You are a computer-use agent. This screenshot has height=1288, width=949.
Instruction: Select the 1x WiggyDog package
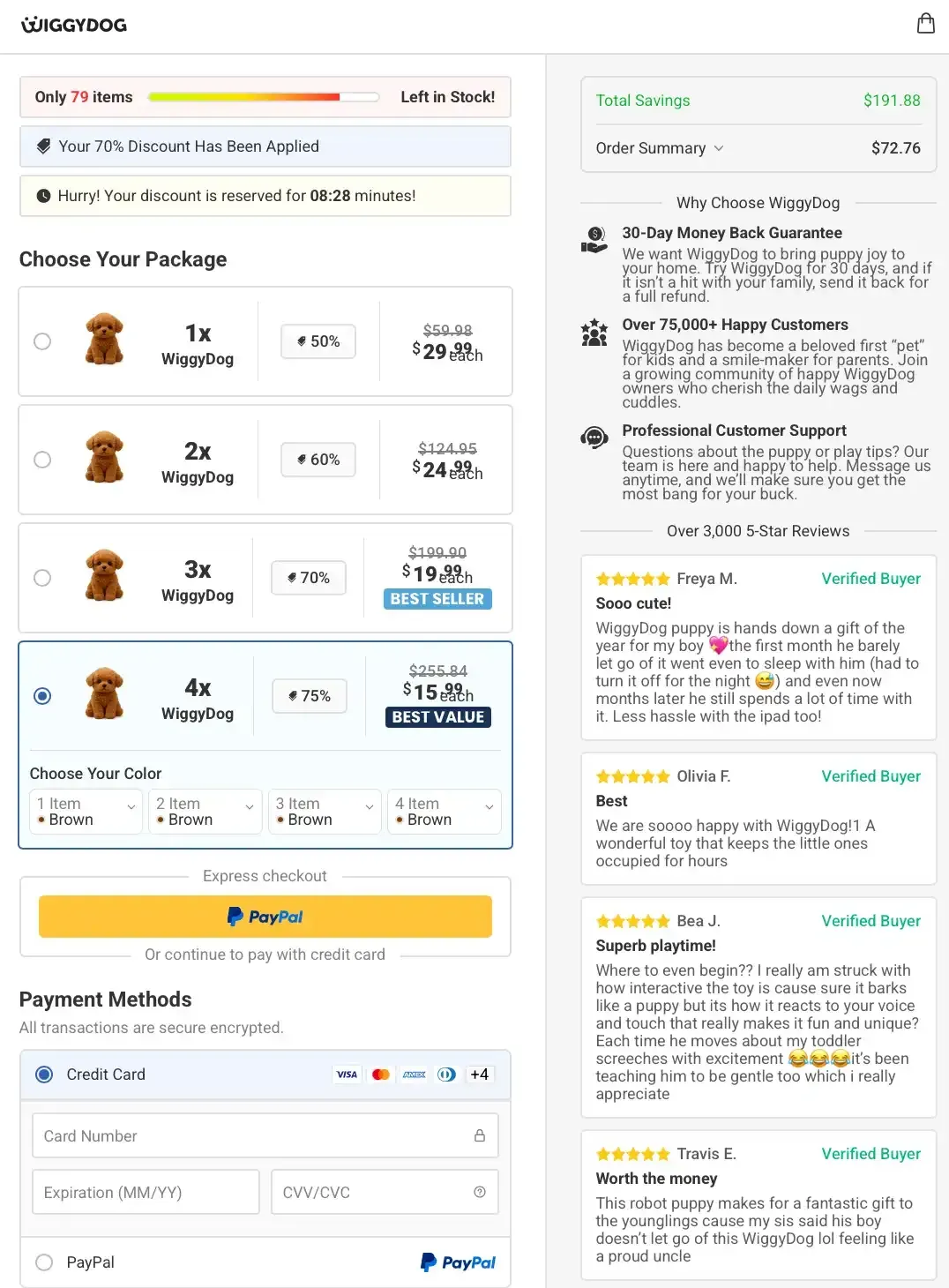coord(42,341)
